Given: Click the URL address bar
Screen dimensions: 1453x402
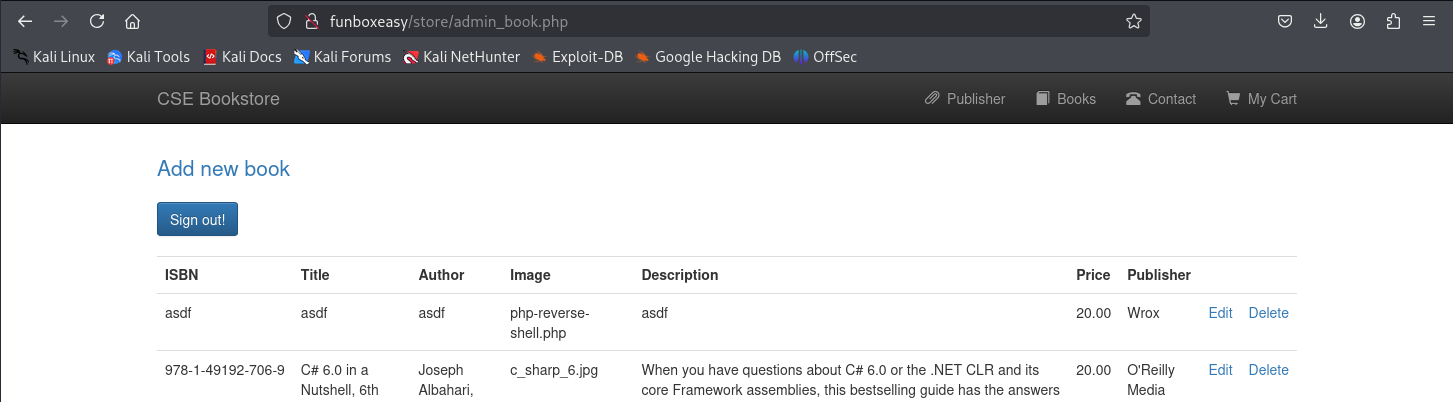Looking at the screenshot, I should 700,21.
